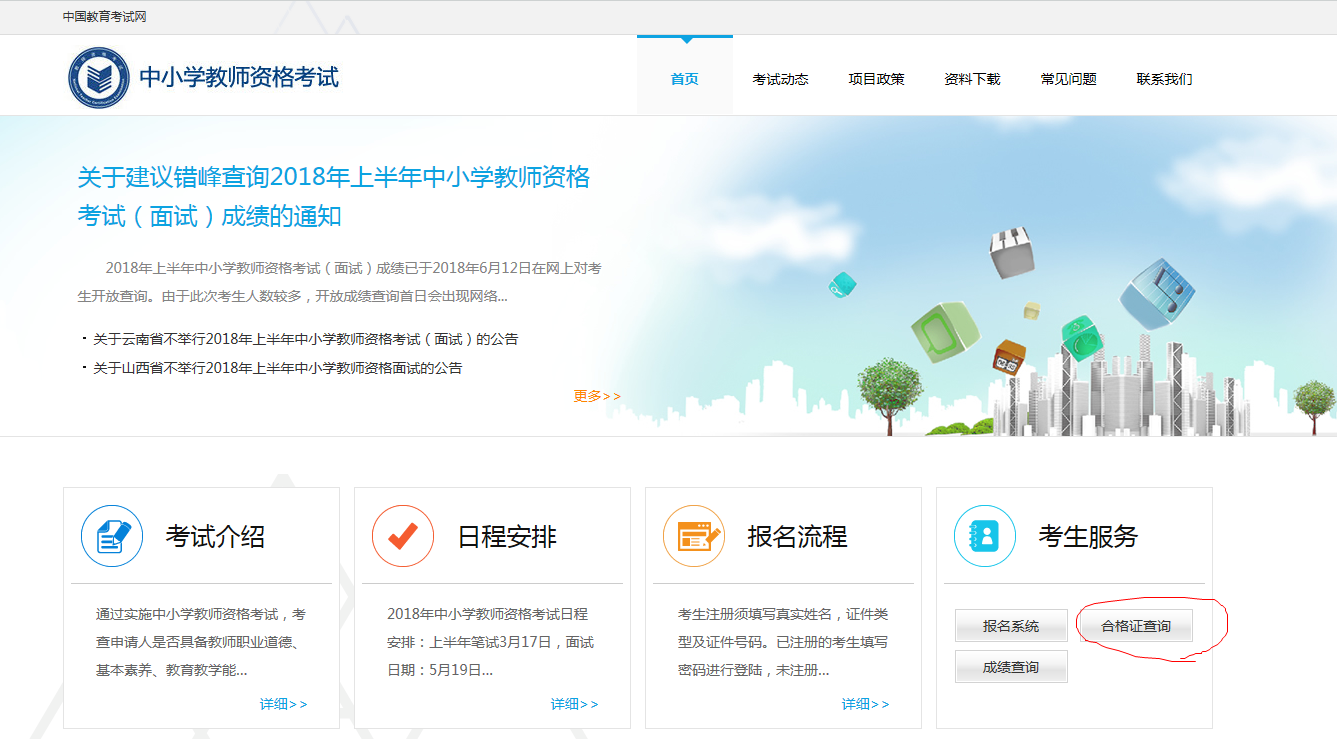Screen dimensions: 1337x739
Task: Click the 考生服务 heading
Action: point(1088,537)
